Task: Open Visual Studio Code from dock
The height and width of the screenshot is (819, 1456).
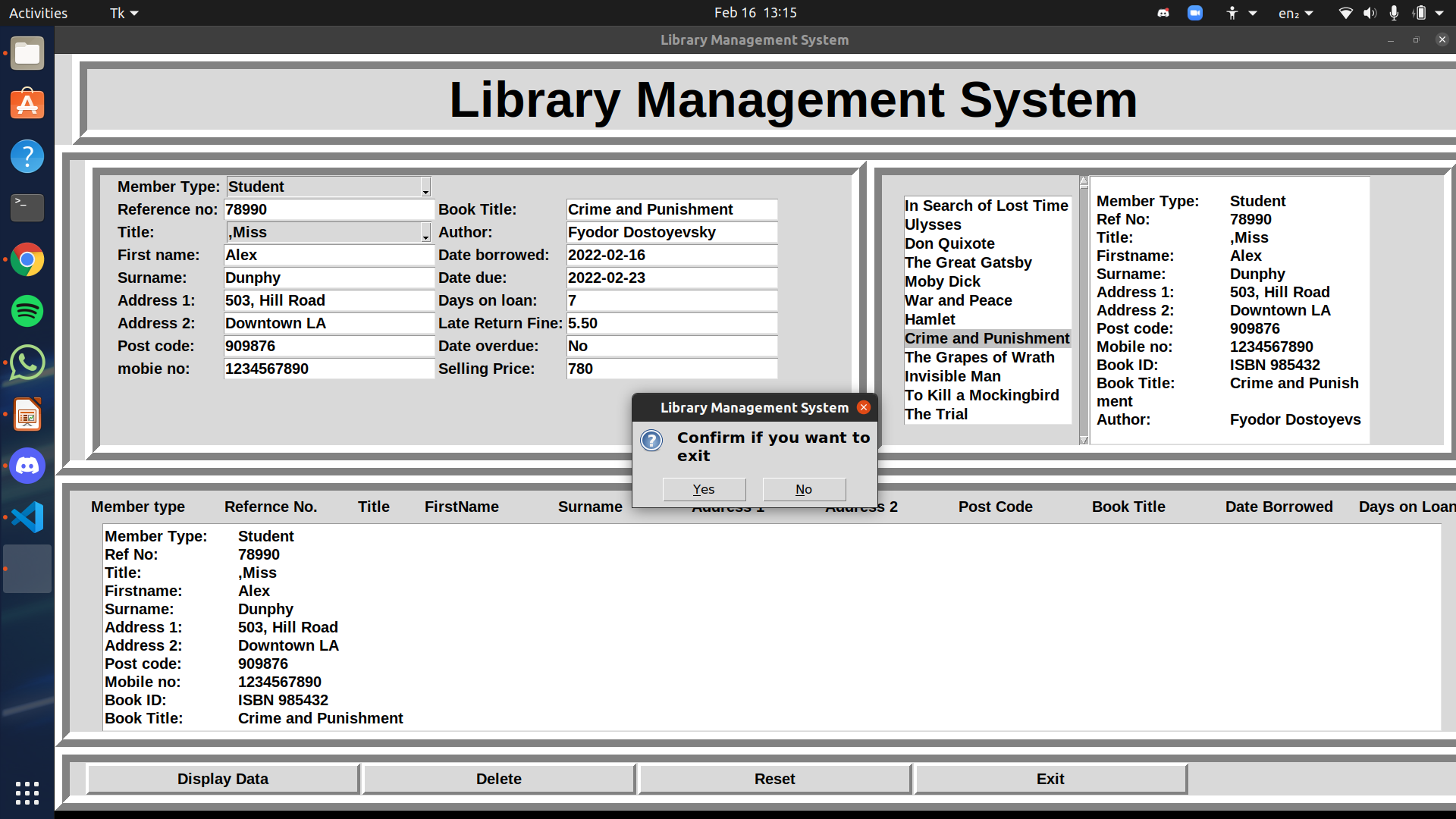Action: click(x=27, y=517)
